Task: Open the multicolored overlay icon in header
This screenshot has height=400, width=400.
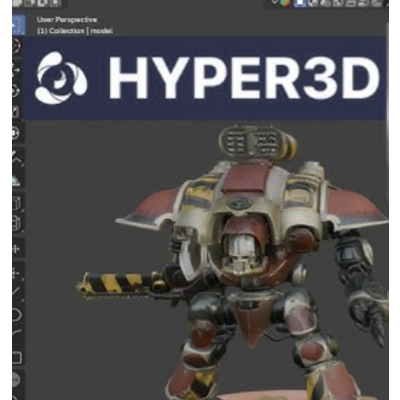Action: coord(285,3)
